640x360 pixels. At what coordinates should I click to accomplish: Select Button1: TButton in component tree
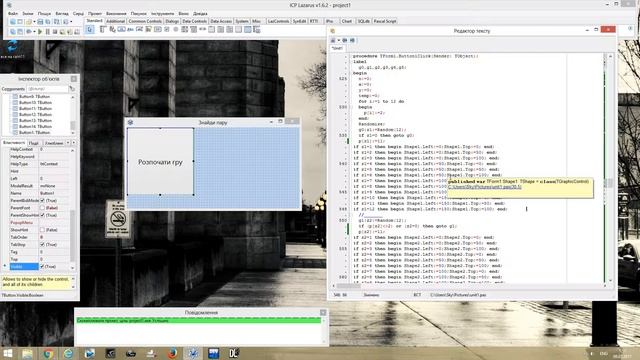(x=34, y=132)
